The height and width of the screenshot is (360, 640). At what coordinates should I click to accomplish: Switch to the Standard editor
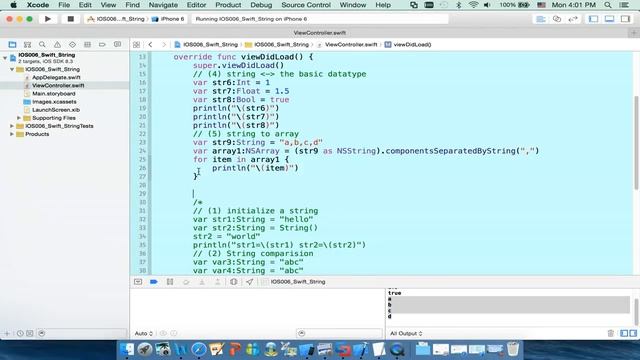541,19
